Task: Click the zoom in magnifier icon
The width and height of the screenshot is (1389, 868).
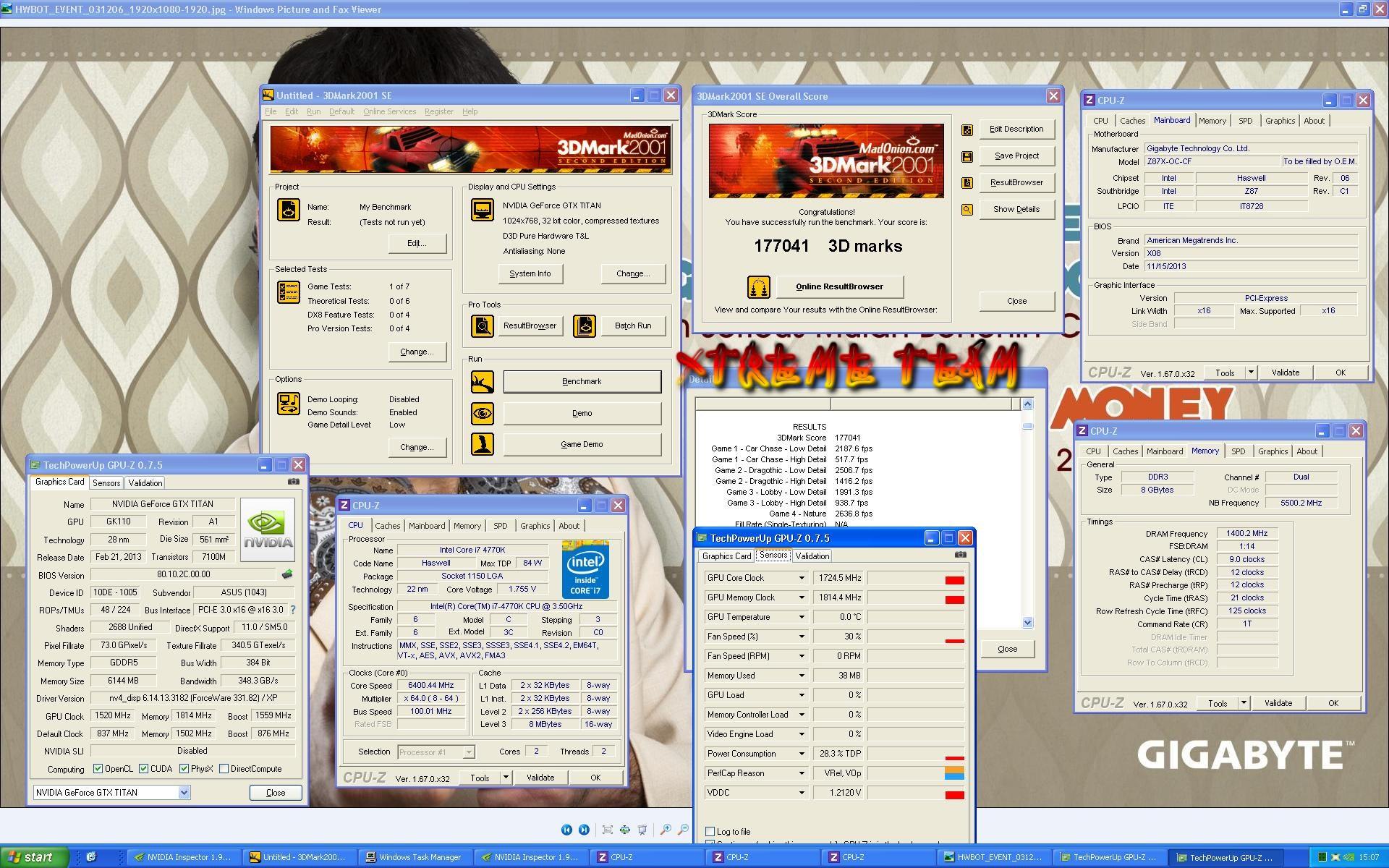Action: click(x=666, y=830)
